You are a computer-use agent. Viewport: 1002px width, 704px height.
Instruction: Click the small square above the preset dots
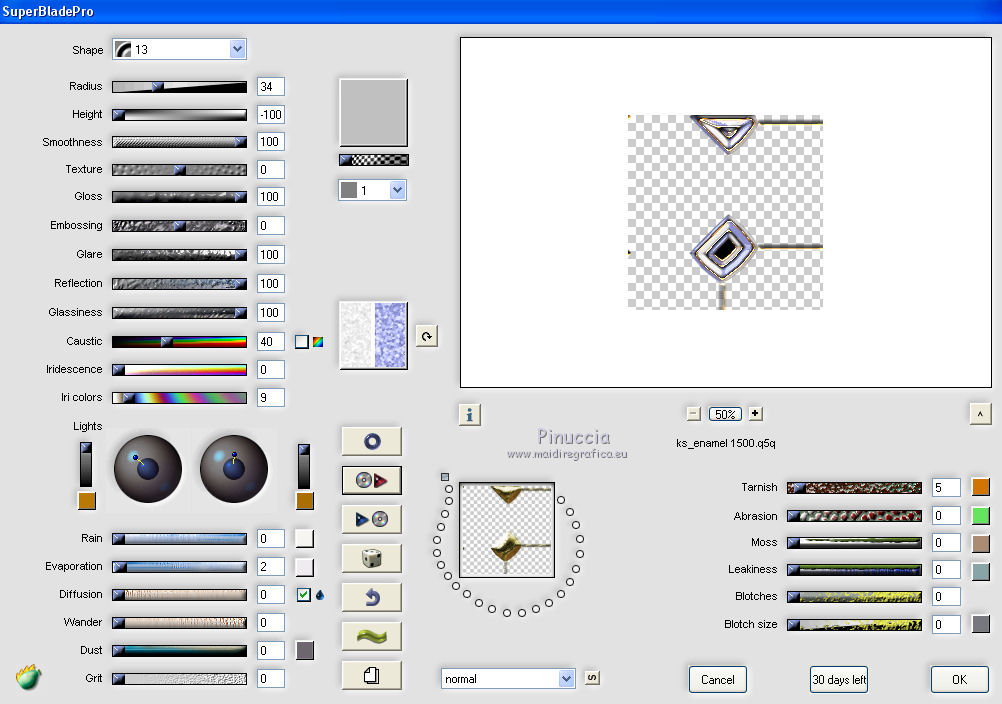pos(445,477)
